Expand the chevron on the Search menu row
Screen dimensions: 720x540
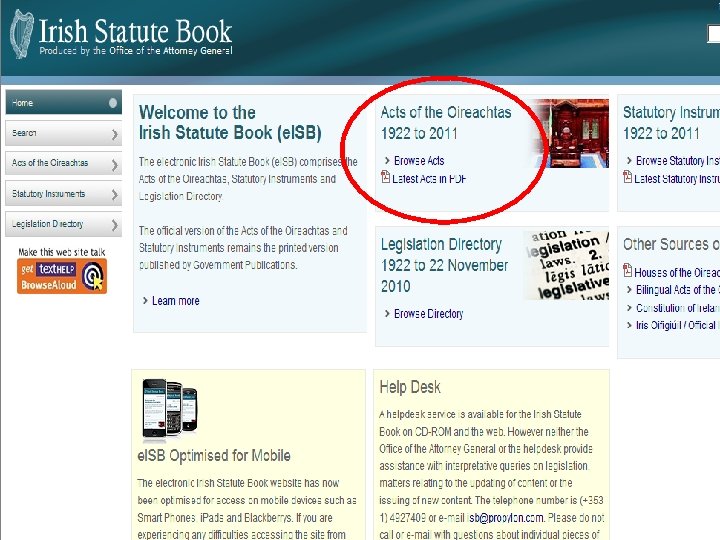(x=114, y=135)
